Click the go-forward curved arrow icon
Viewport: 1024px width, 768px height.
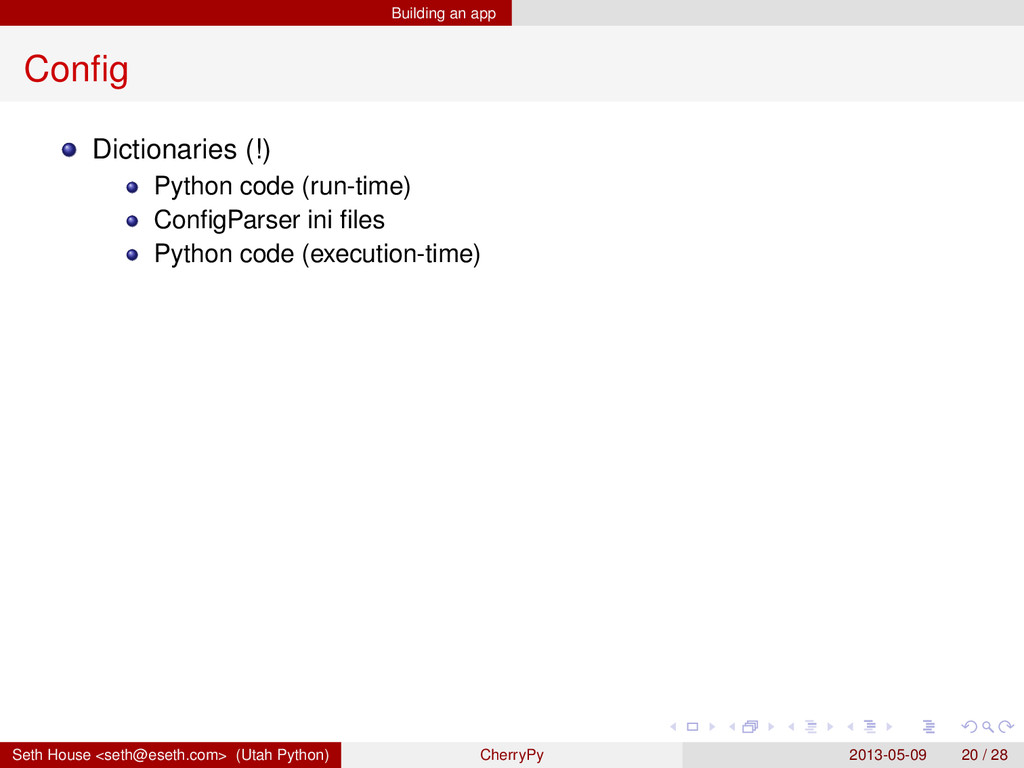coord(1006,726)
